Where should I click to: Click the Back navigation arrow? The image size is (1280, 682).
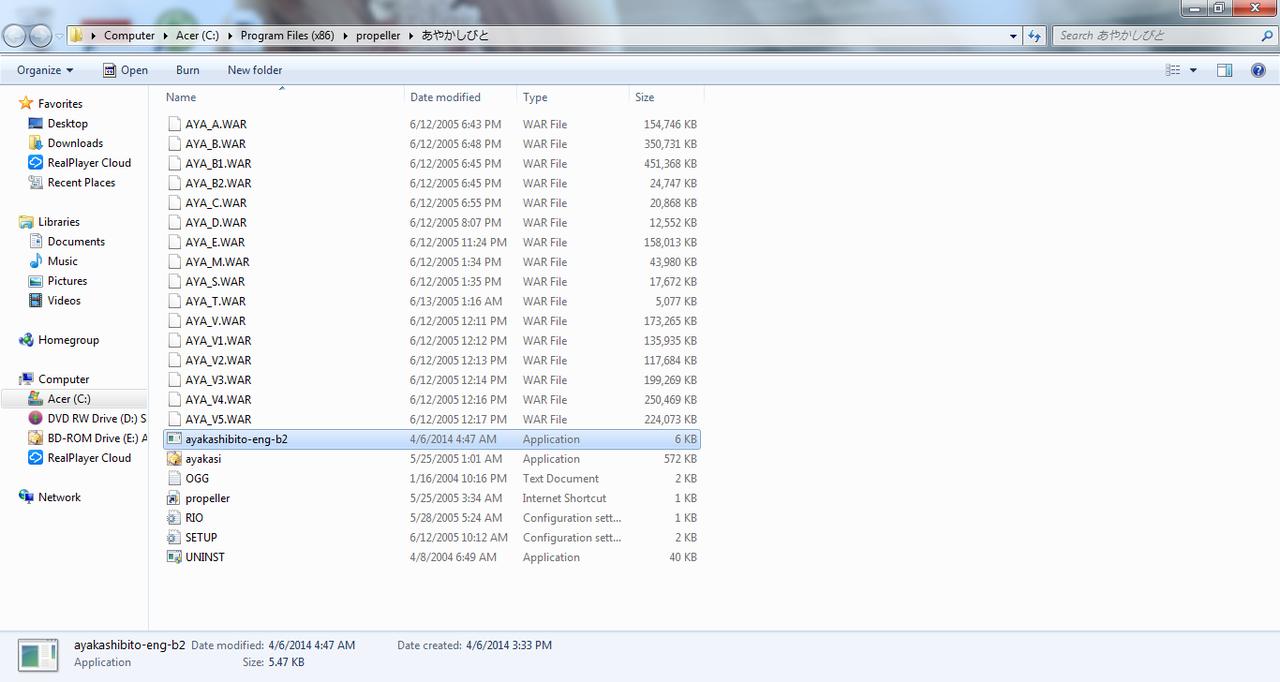click(x=15, y=35)
